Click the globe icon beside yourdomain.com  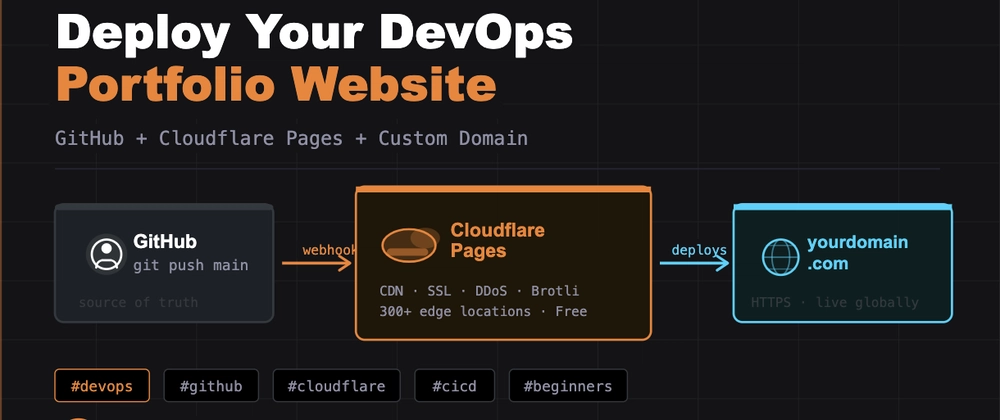coord(781,257)
